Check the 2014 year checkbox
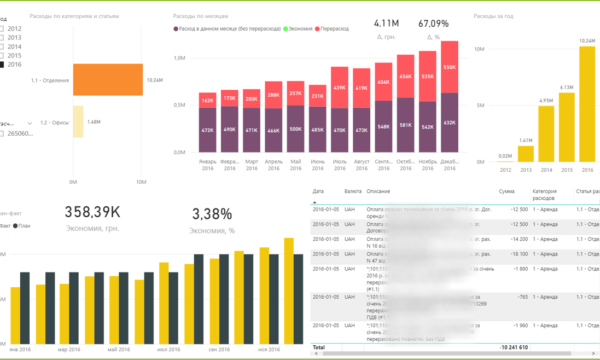600x360 pixels. point(2,47)
